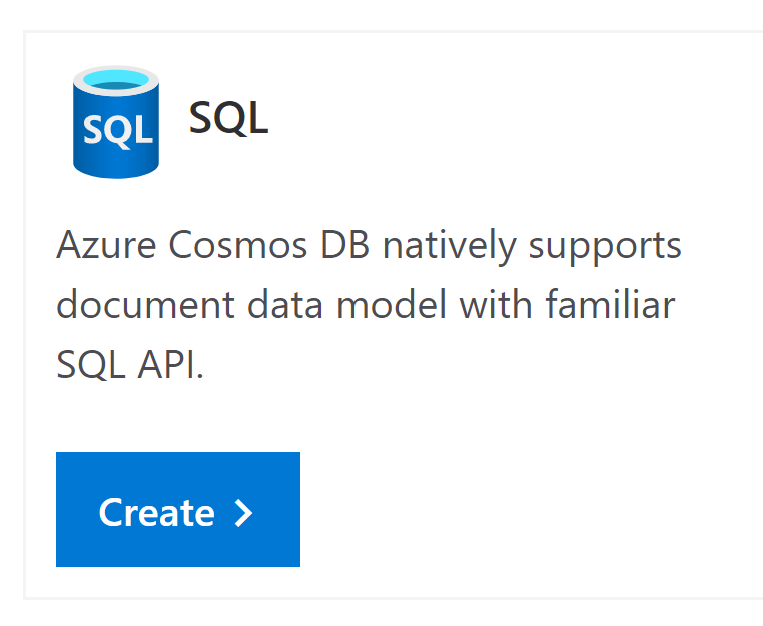Image resolution: width=763 pixels, height=626 pixels.
Task: Click the SQL API card description text
Action: point(368,305)
